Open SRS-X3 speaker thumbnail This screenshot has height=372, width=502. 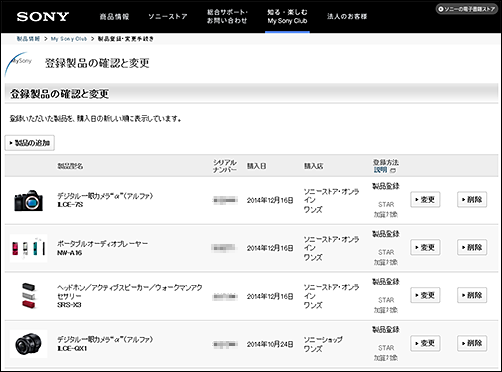(x=29, y=295)
